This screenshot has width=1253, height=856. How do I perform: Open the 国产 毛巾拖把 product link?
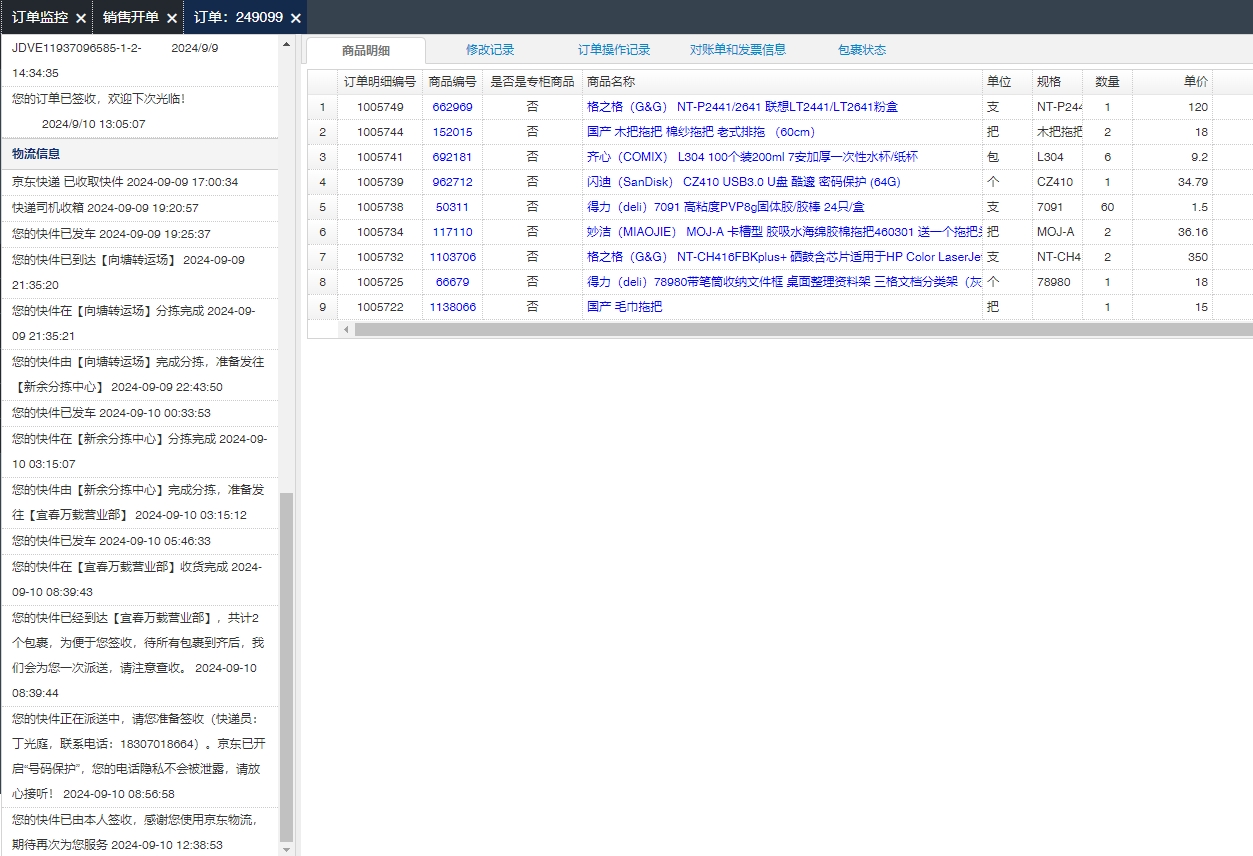(624, 307)
